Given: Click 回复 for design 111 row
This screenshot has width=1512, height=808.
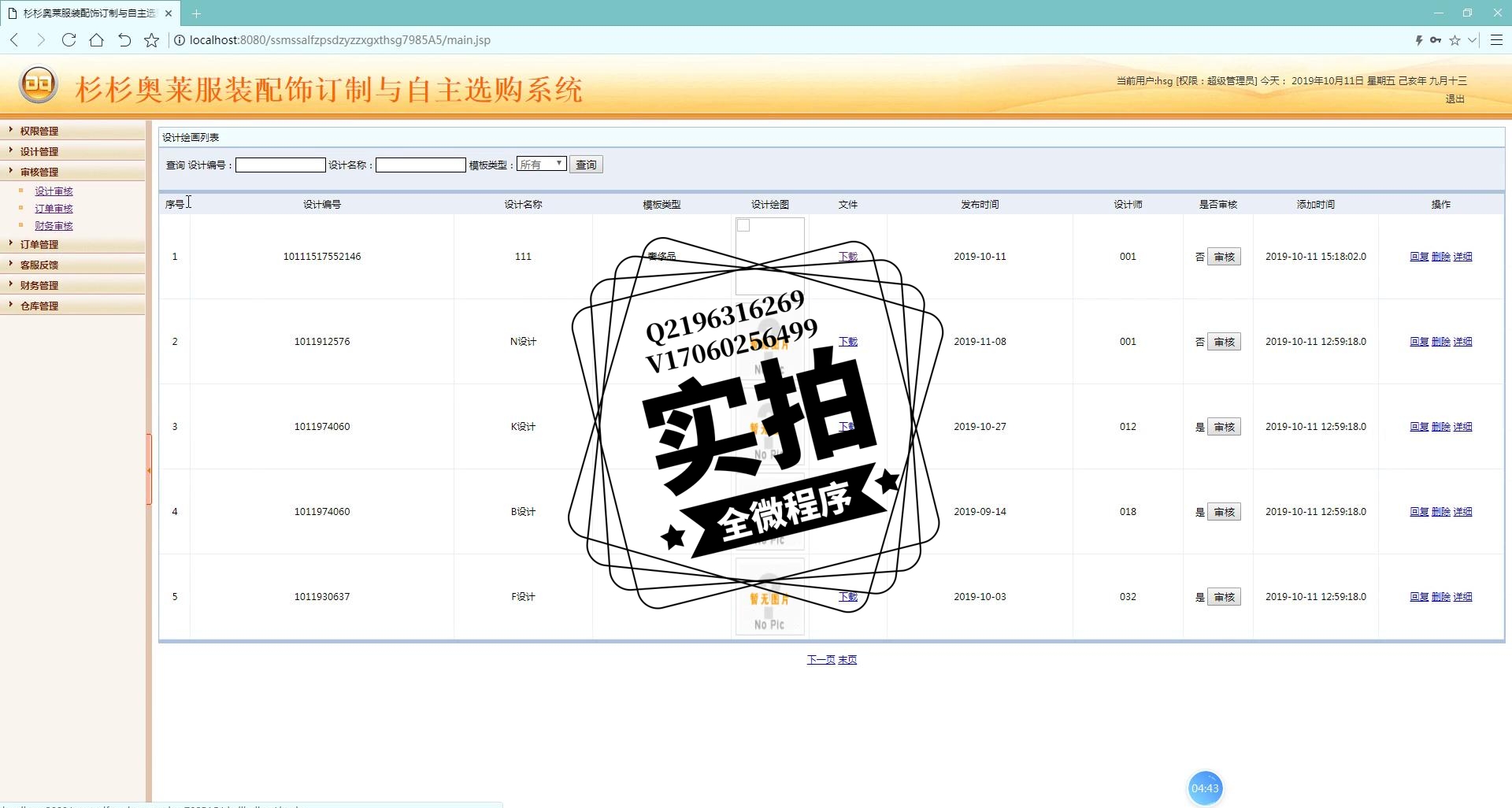Looking at the screenshot, I should click(1419, 257).
